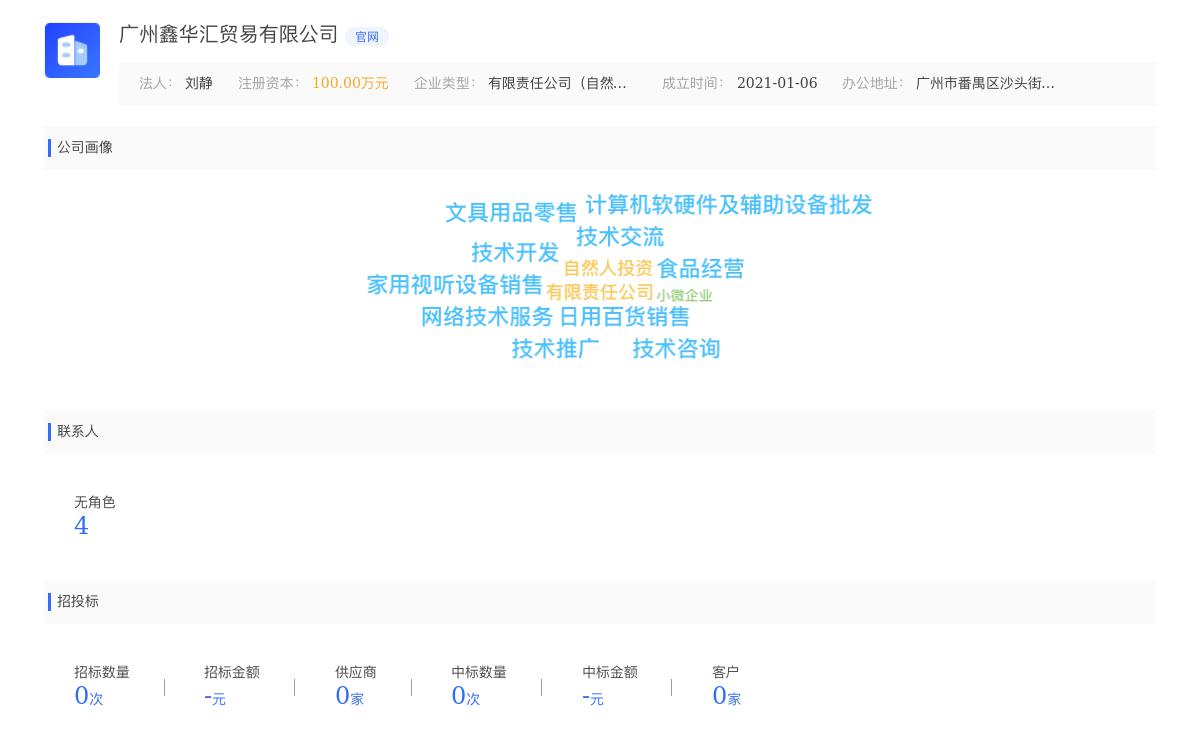Screen dimensions: 1200x752
Task: Click office address 广州市番禺区沙头街...
Action: (985, 84)
